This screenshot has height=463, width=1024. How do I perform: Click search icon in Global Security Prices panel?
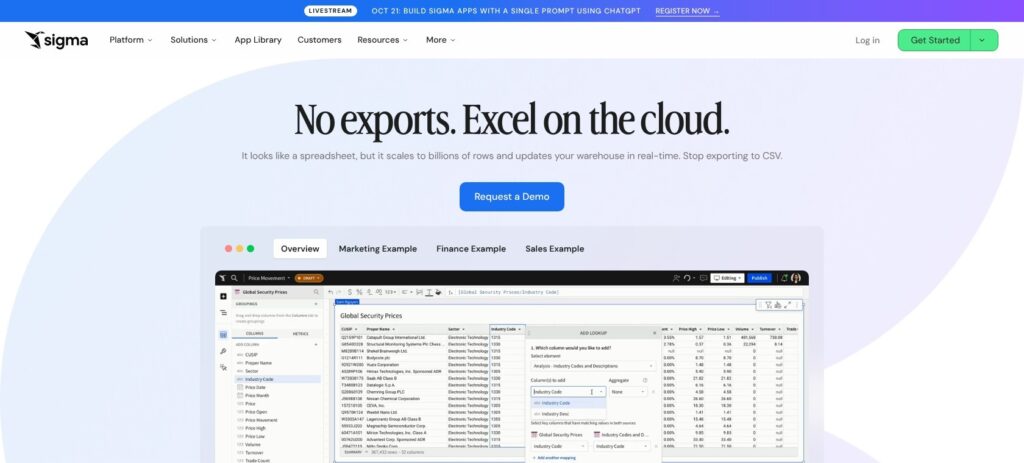click(x=316, y=292)
